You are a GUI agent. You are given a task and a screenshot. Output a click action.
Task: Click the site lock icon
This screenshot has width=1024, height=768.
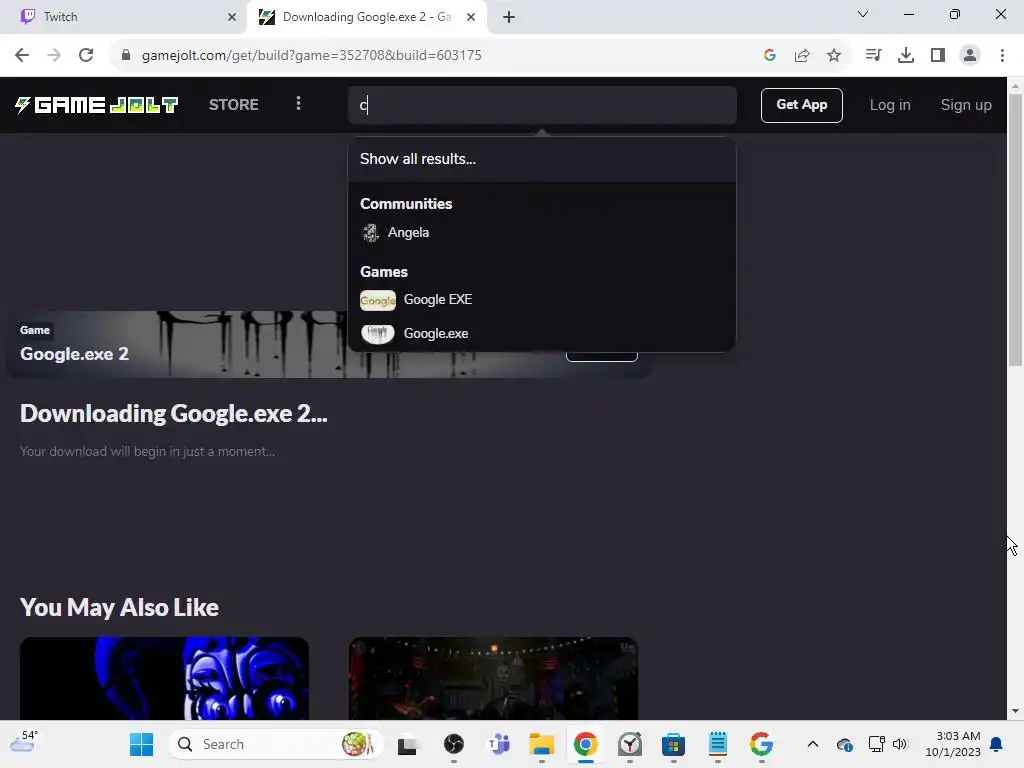(x=126, y=55)
